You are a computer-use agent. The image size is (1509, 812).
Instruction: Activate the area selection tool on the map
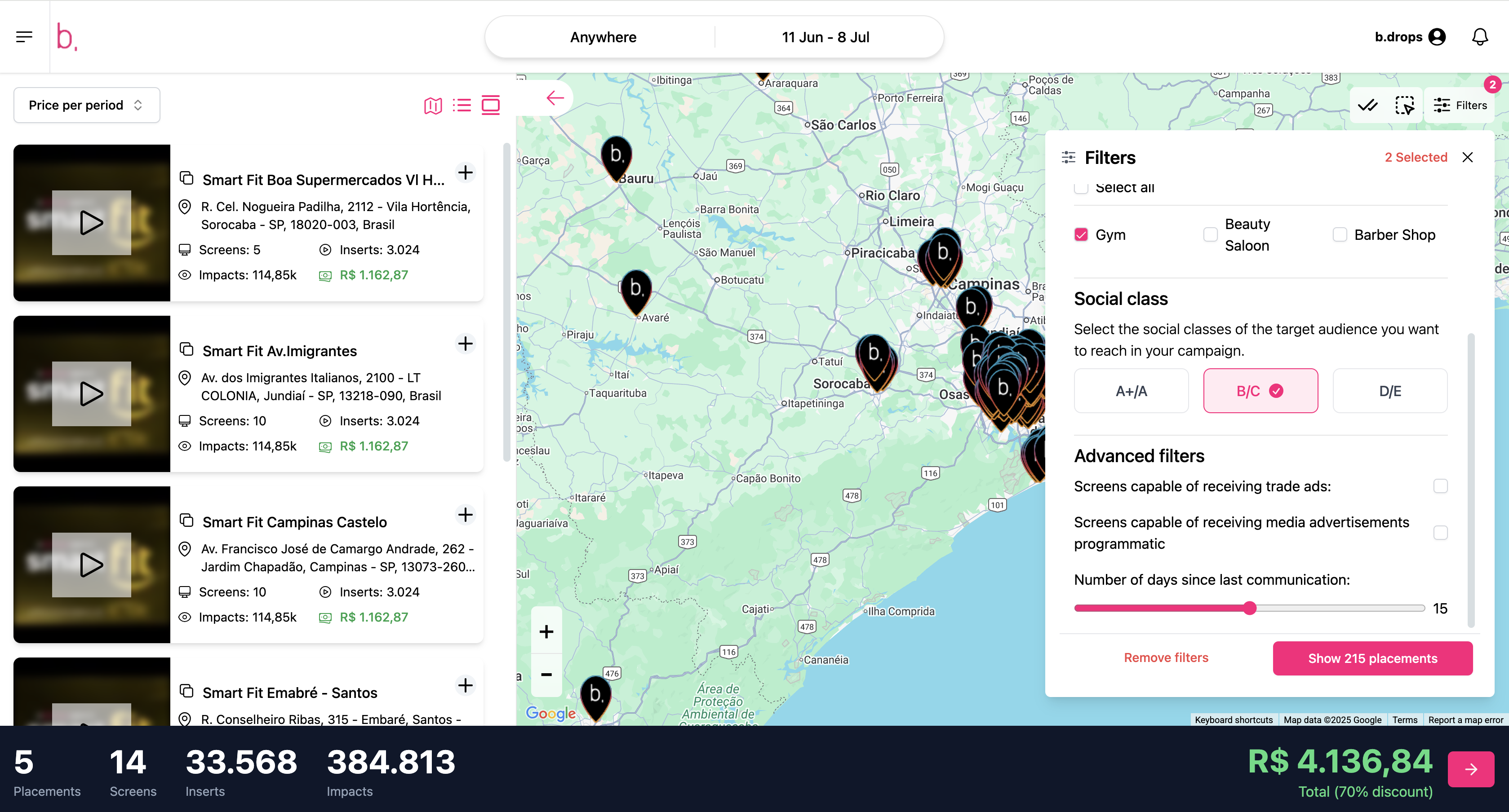1404,106
